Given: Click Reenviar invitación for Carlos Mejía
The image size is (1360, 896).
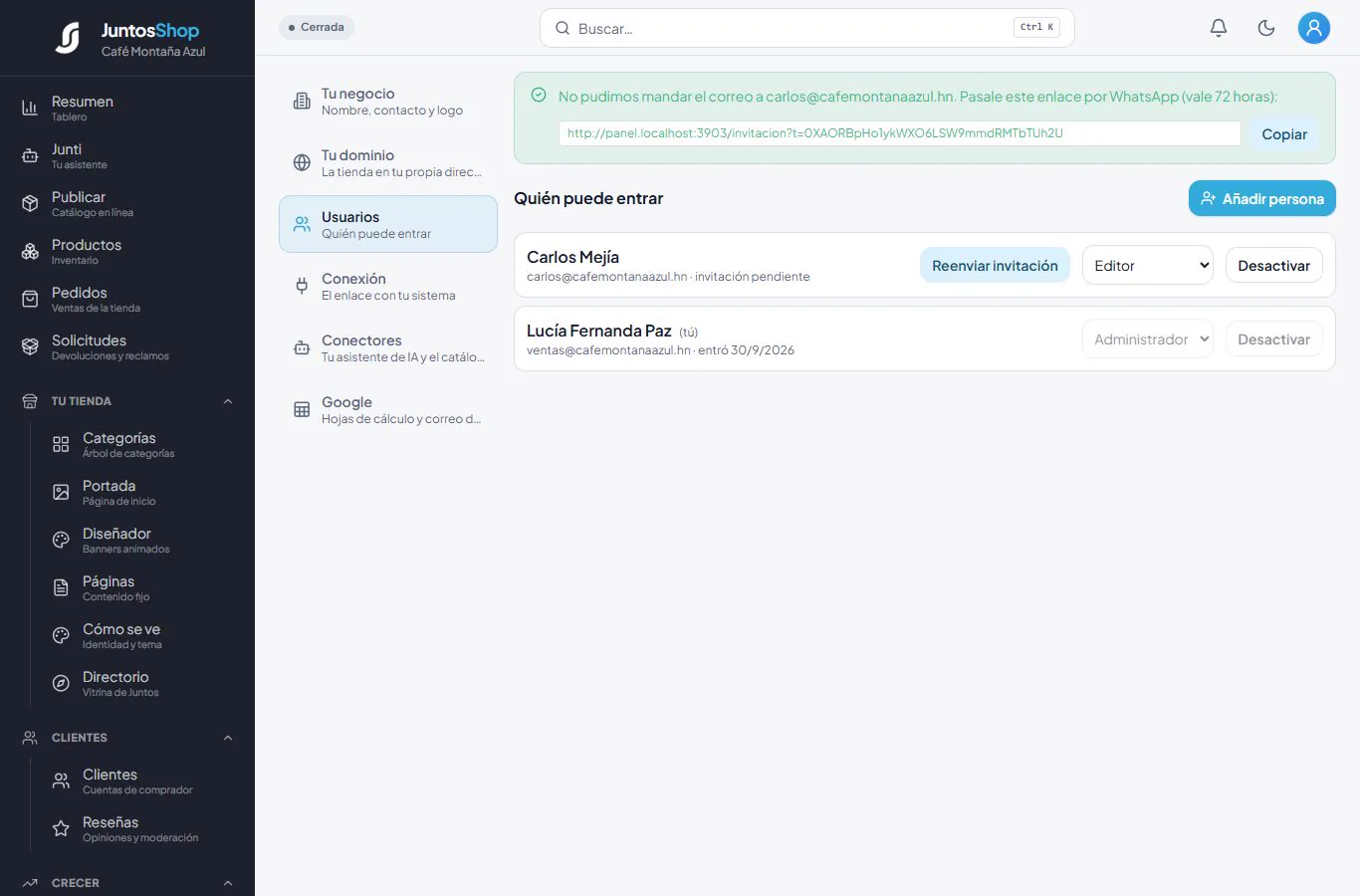Looking at the screenshot, I should pyautogui.click(x=995, y=266).
